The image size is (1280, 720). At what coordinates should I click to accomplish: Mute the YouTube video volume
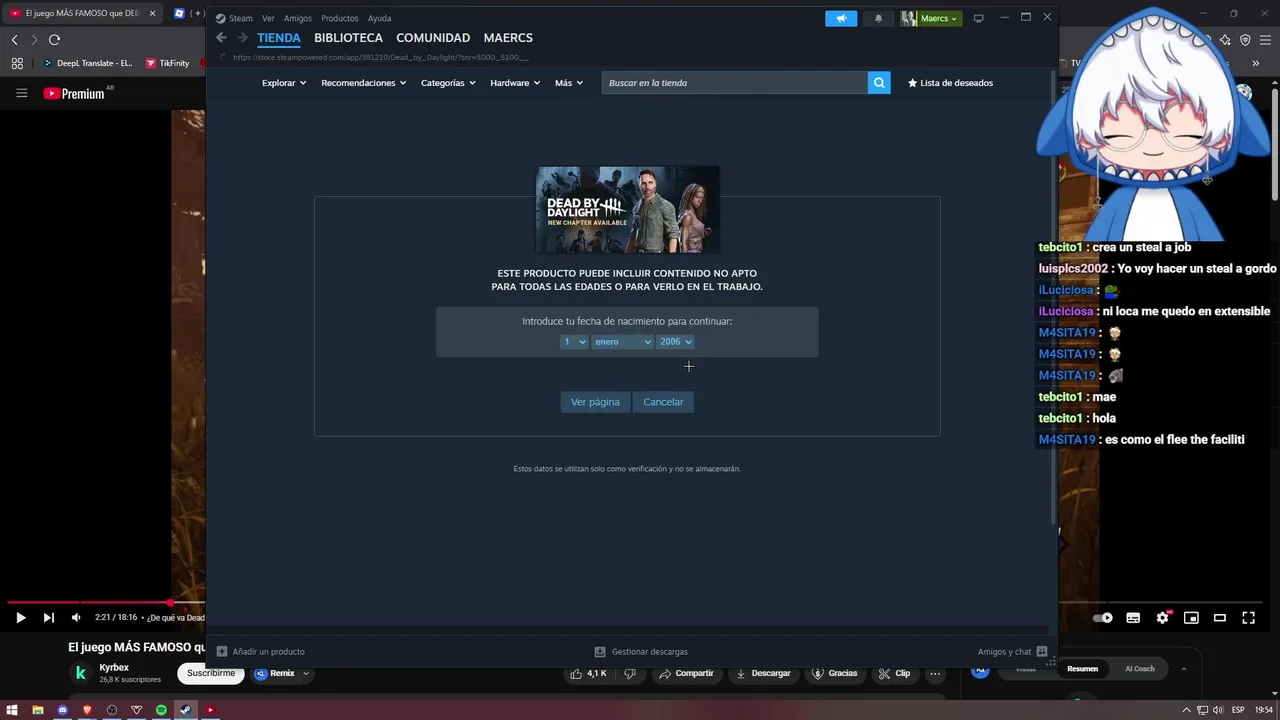click(76, 618)
